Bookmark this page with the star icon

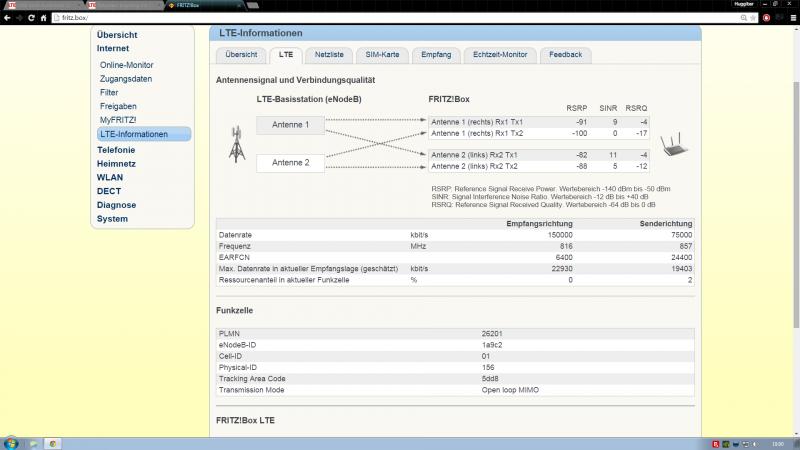click(x=753, y=18)
